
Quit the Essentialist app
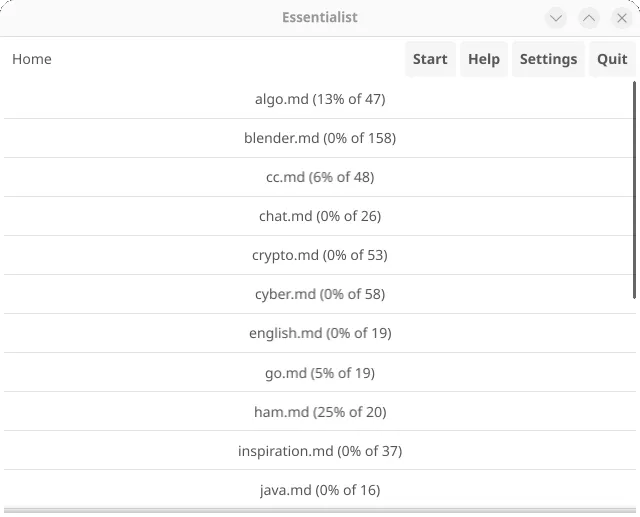(x=612, y=59)
